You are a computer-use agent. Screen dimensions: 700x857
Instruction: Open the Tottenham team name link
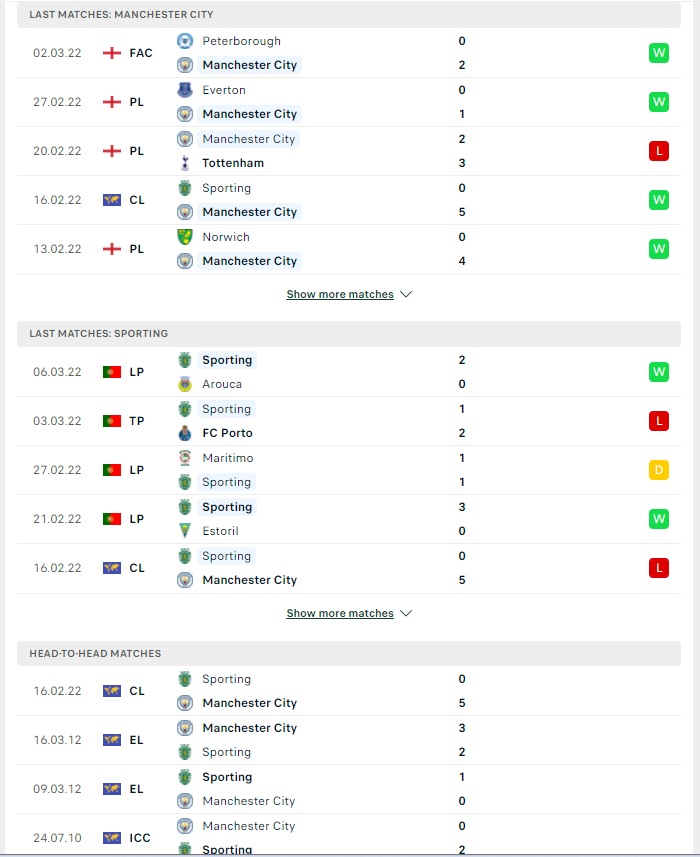tap(233, 163)
